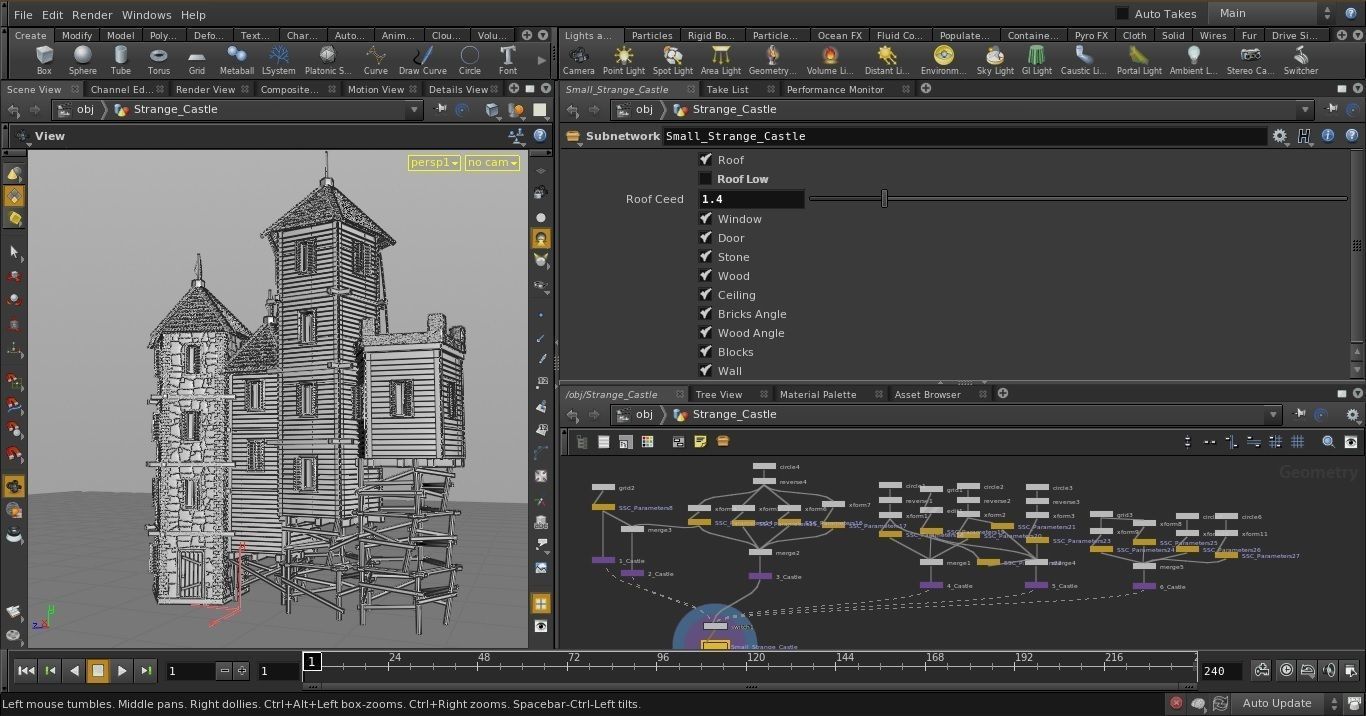Enable the Auto Takes checkbox
This screenshot has height=716, width=1366.
pyautogui.click(x=1122, y=14)
